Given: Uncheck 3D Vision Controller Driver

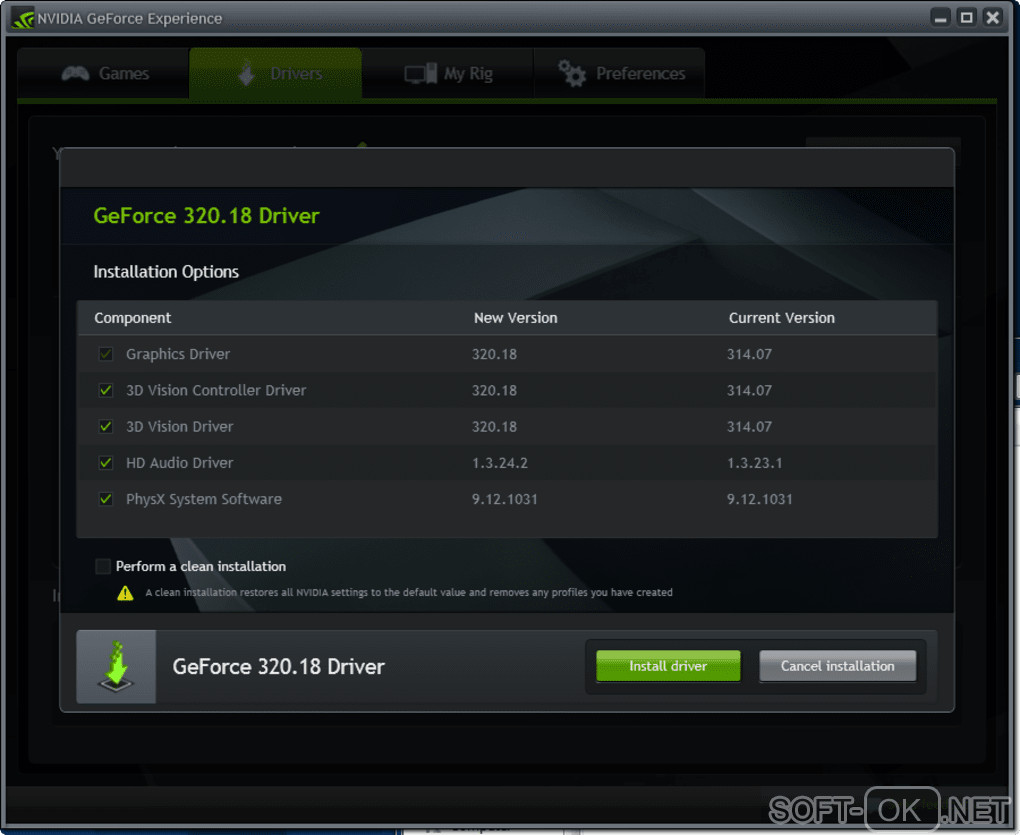Looking at the screenshot, I should point(105,390).
